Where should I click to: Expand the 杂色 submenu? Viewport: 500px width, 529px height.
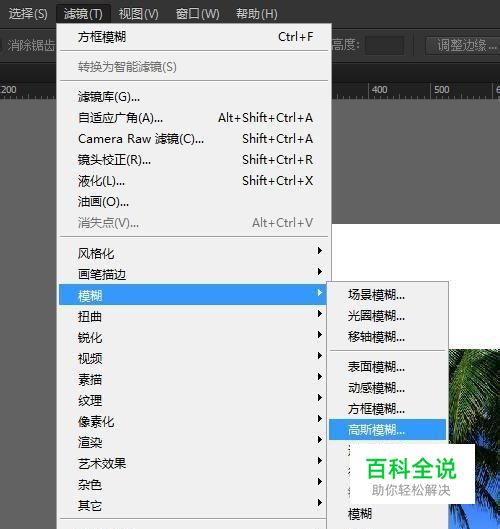193,484
